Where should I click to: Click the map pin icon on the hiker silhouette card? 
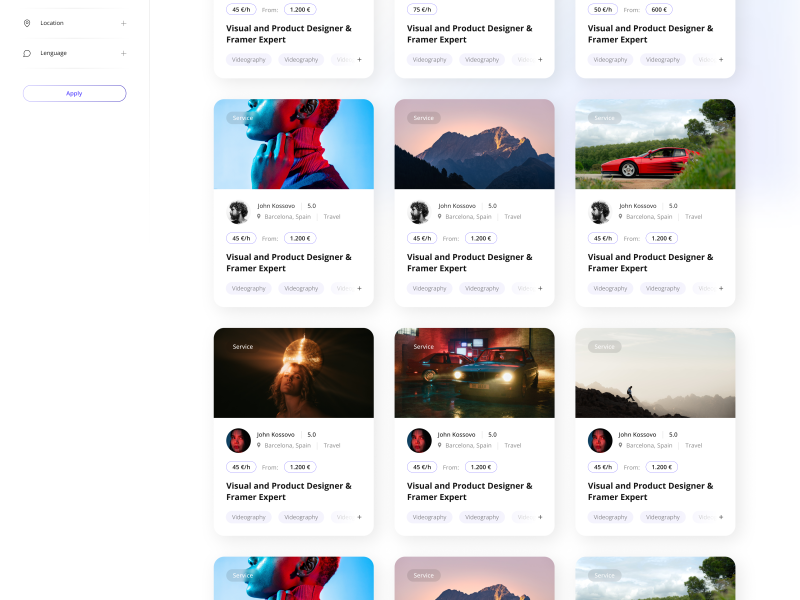point(620,445)
